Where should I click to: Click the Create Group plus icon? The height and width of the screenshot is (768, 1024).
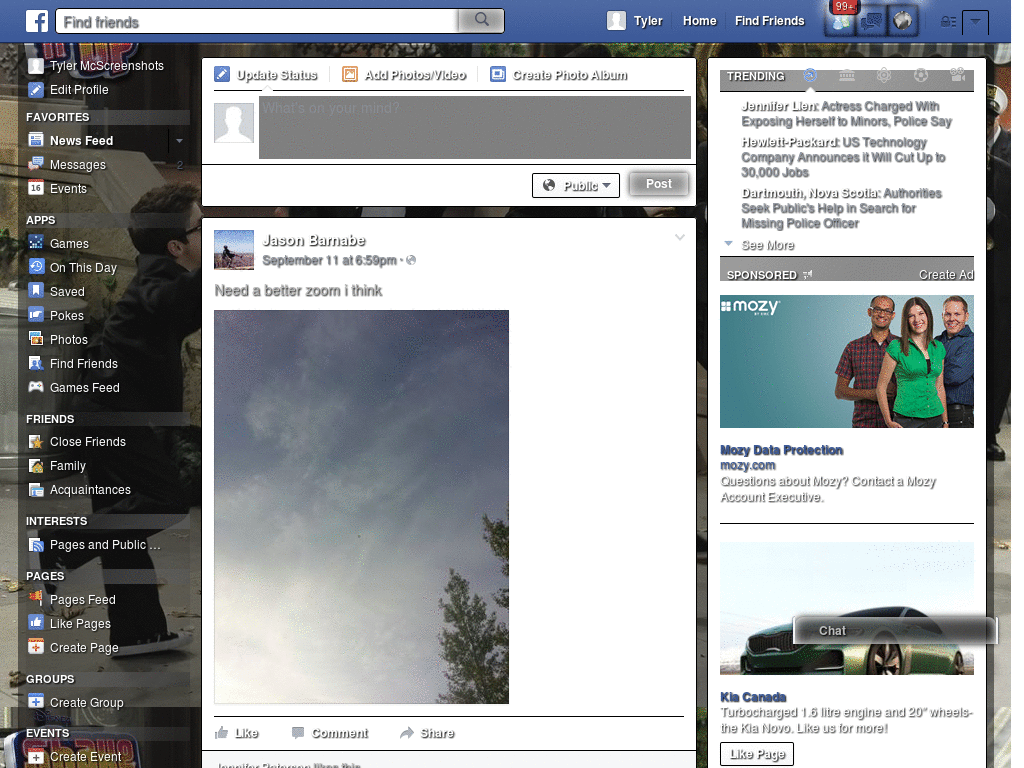tap(36, 701)
